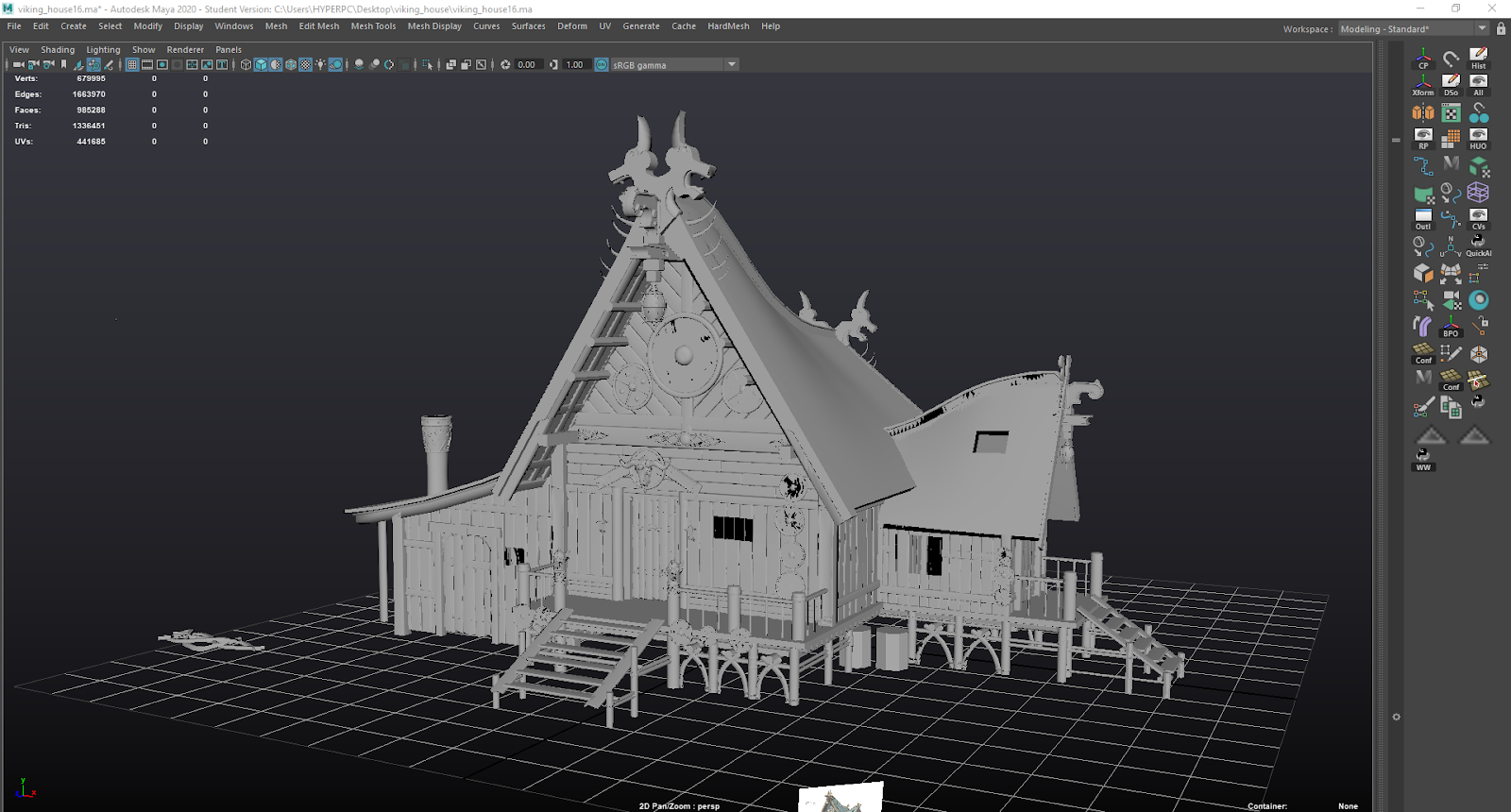The height and width of the screenshot is (812, 1511).
Task: Click the CP center pivot shelf icon
Action: tap(1423, 59)
